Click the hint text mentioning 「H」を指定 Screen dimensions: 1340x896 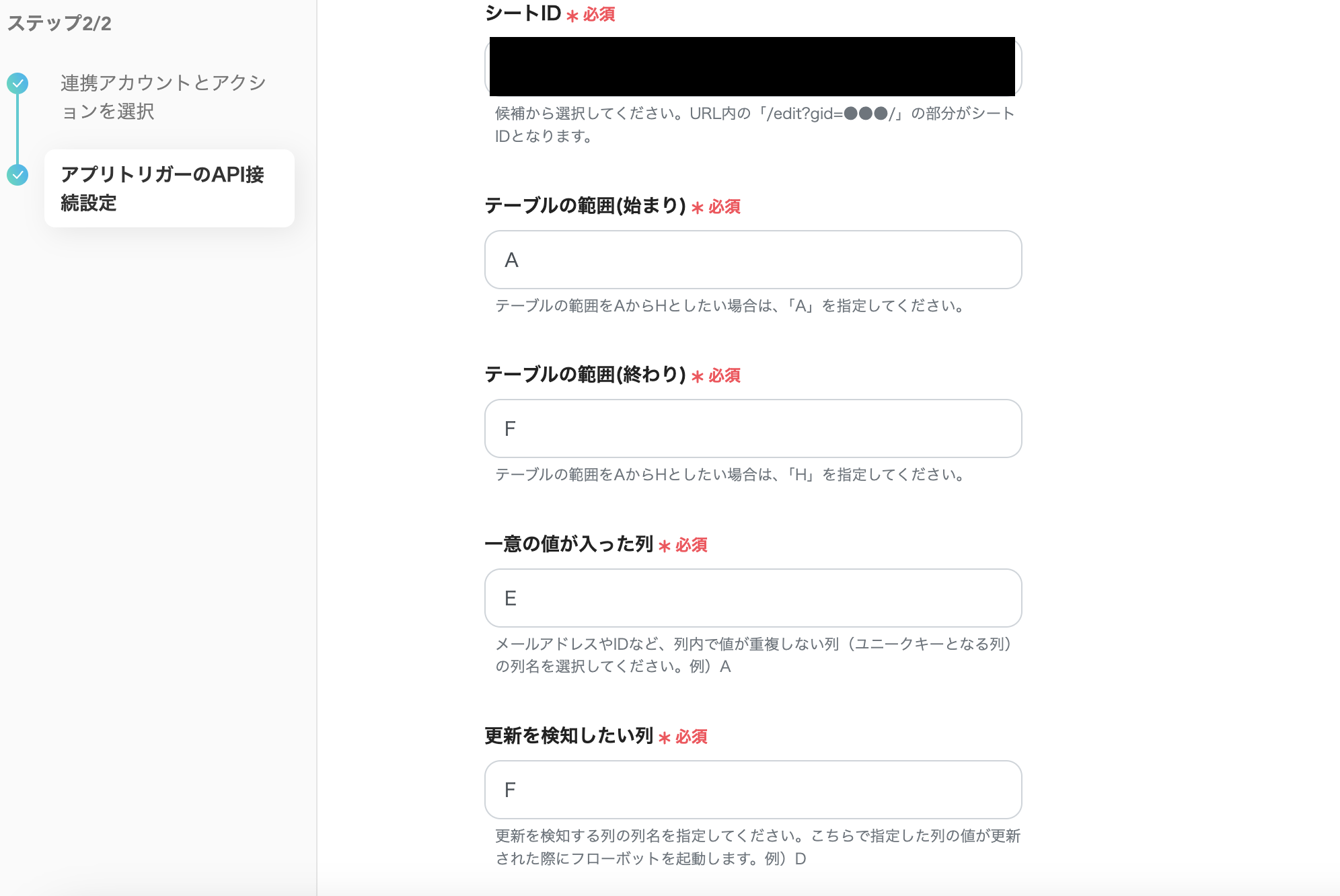(x=731, y=475)
